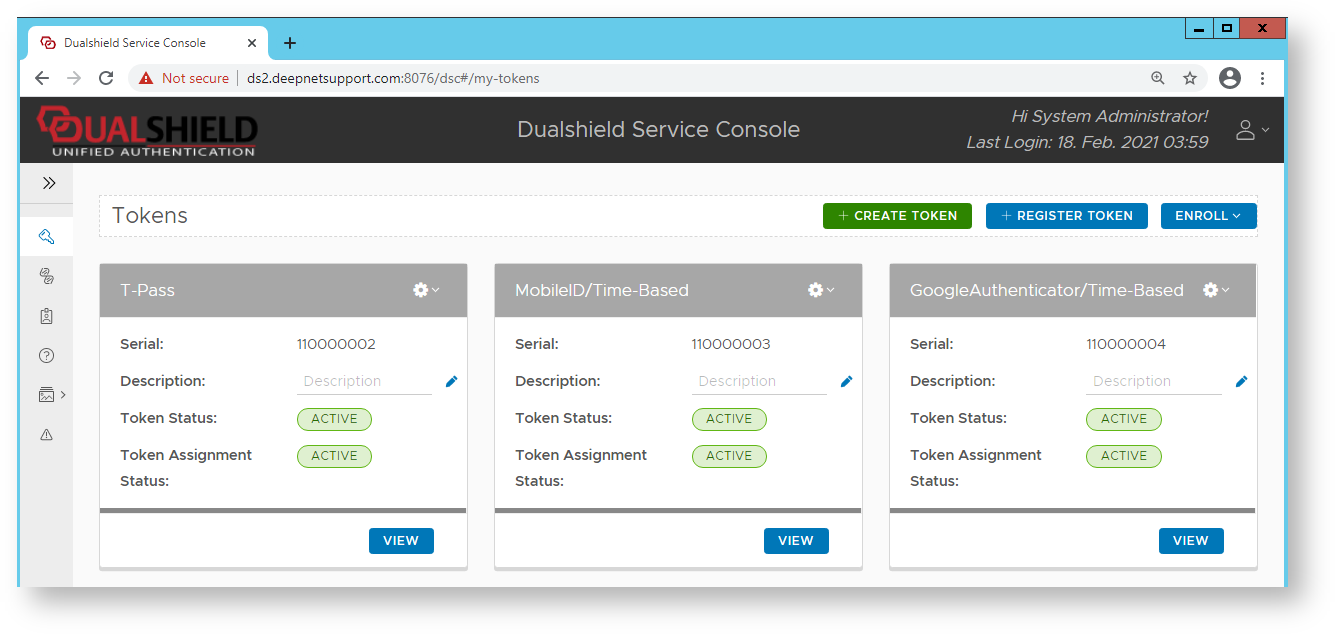Open gear settings dropdown on T-Pass card
Image resolution: width=1336 pixels, height=635 pixels.
(x=426, y=290)
